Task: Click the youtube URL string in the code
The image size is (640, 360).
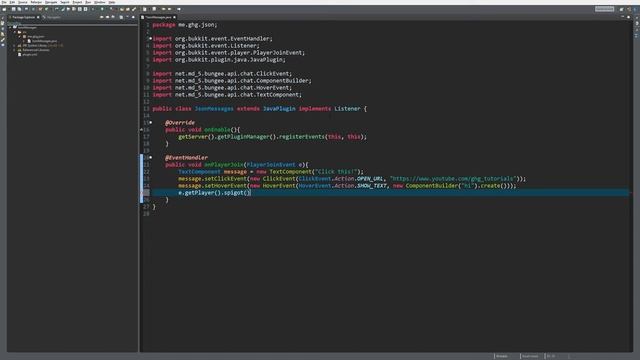Action: [x=453, y=178]
